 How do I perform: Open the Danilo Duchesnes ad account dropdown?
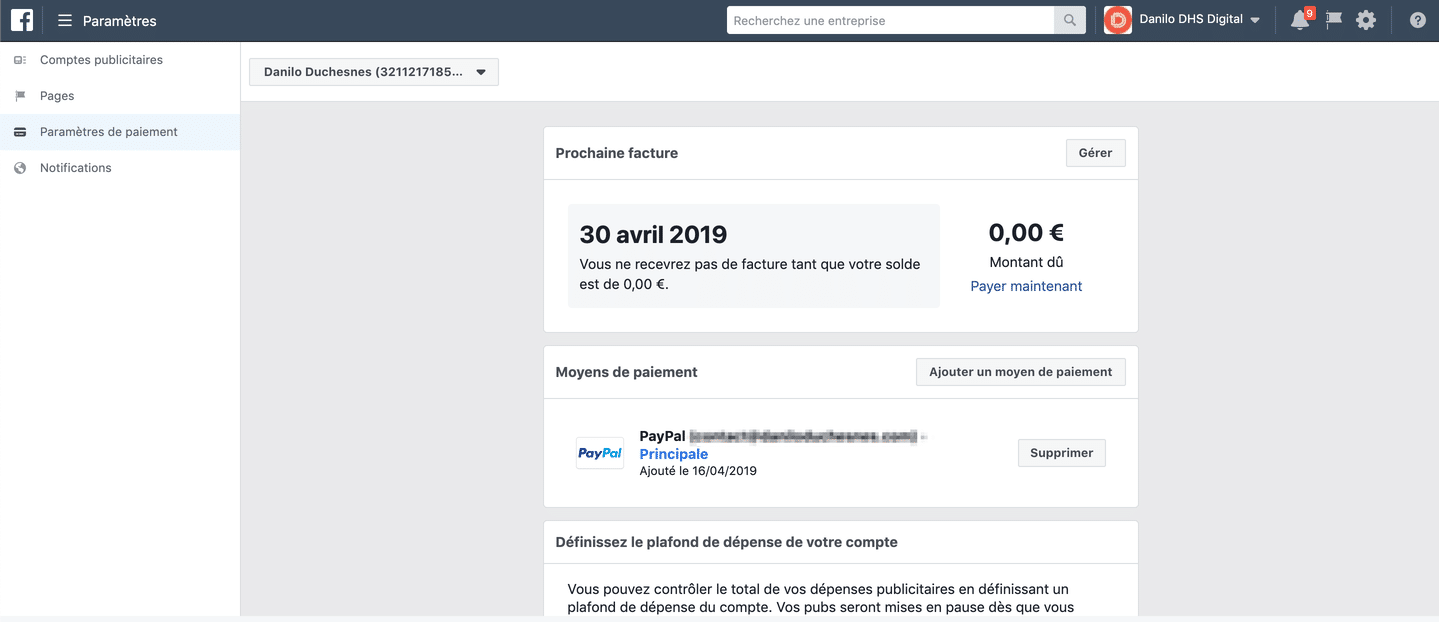[x=374, y=72]
